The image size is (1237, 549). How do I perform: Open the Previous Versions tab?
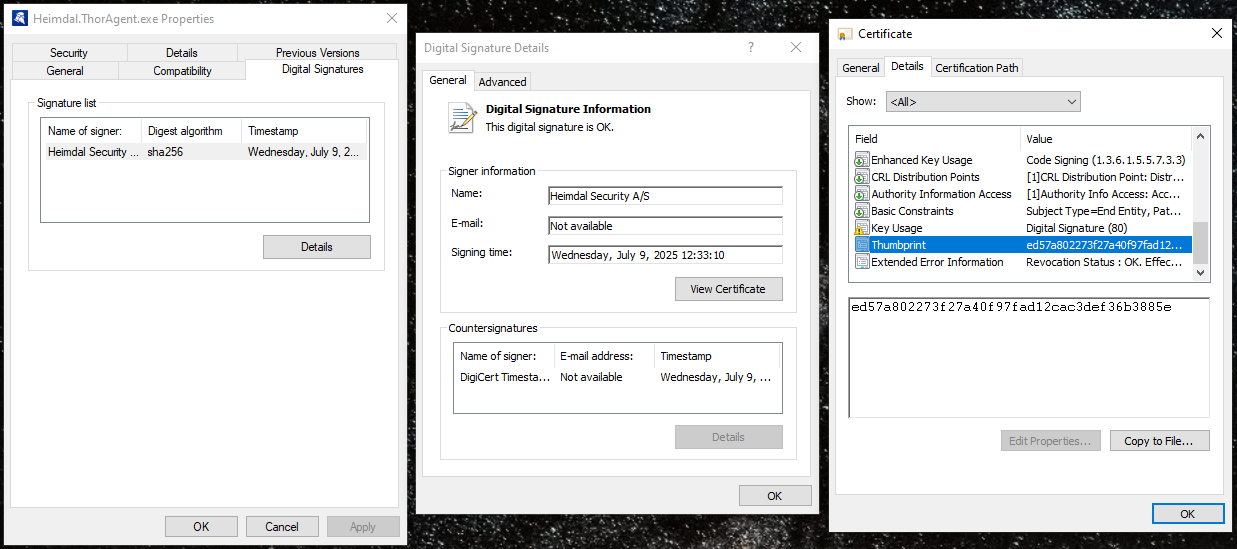[317, 53]
